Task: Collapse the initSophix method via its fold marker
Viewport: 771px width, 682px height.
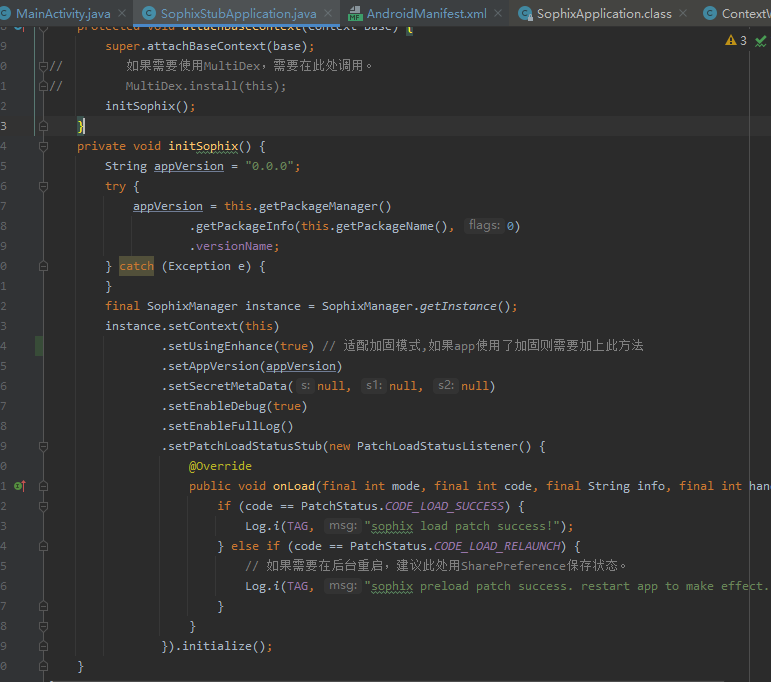Action: [x=43, y=146]
